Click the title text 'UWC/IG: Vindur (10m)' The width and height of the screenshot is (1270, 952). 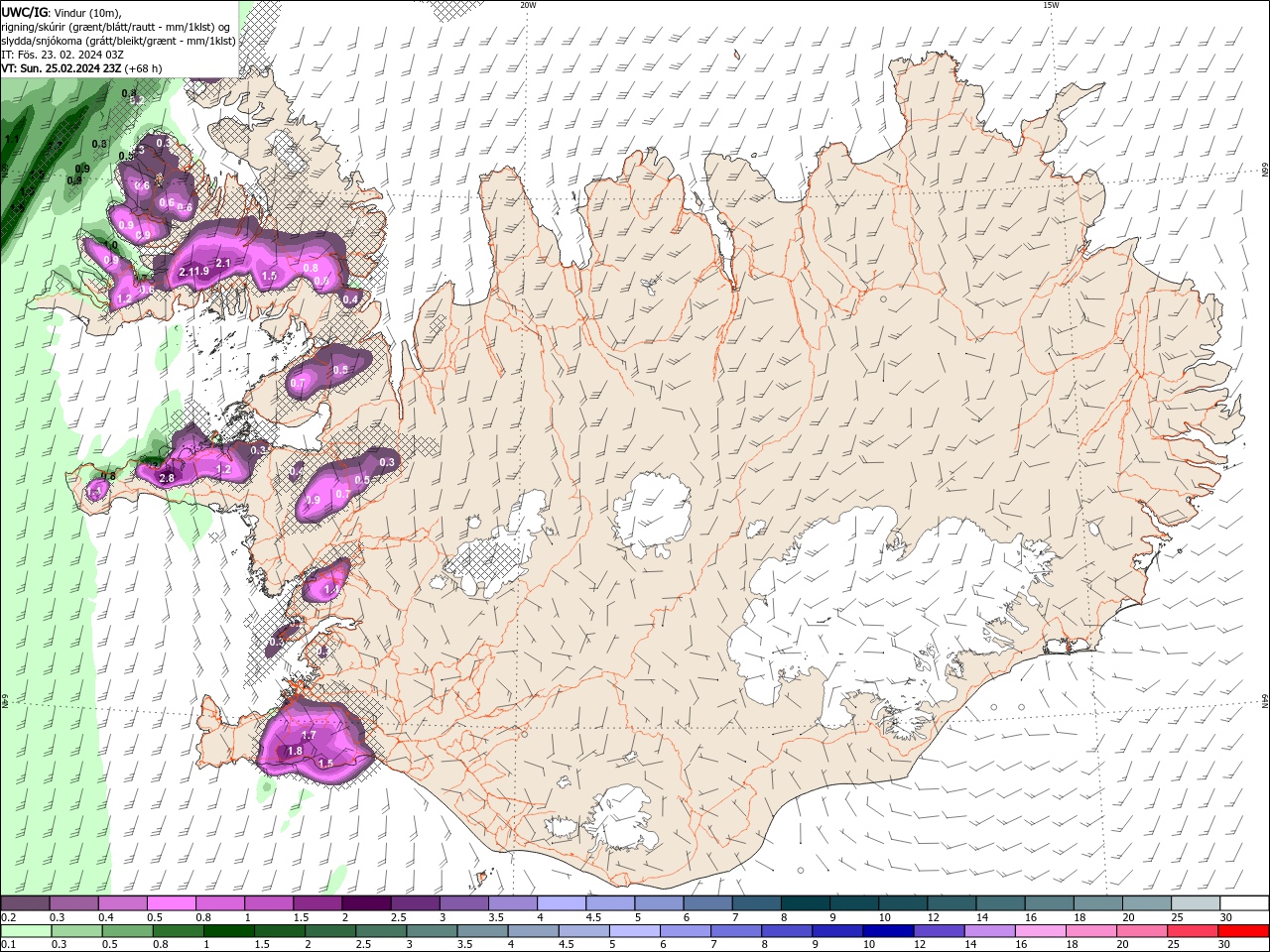pos(62,12)
